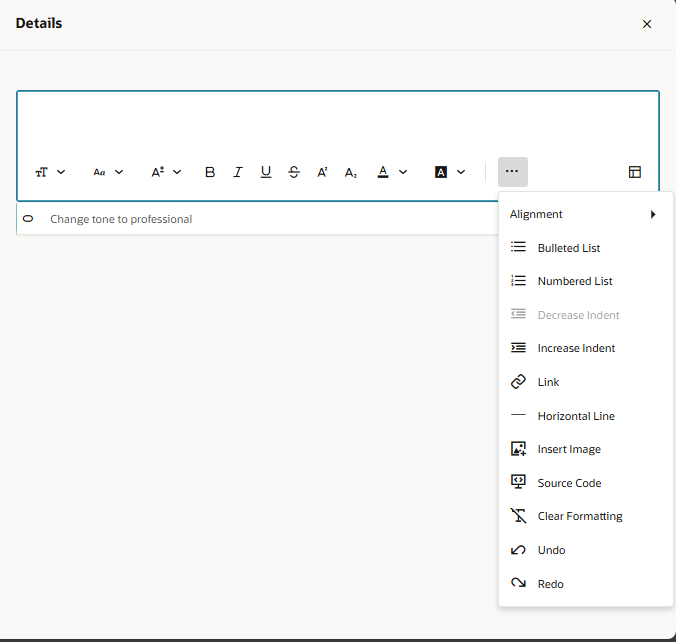Select the Decrease Indent label
Screen dimensions: 676x642
click(x=578, y=315)
